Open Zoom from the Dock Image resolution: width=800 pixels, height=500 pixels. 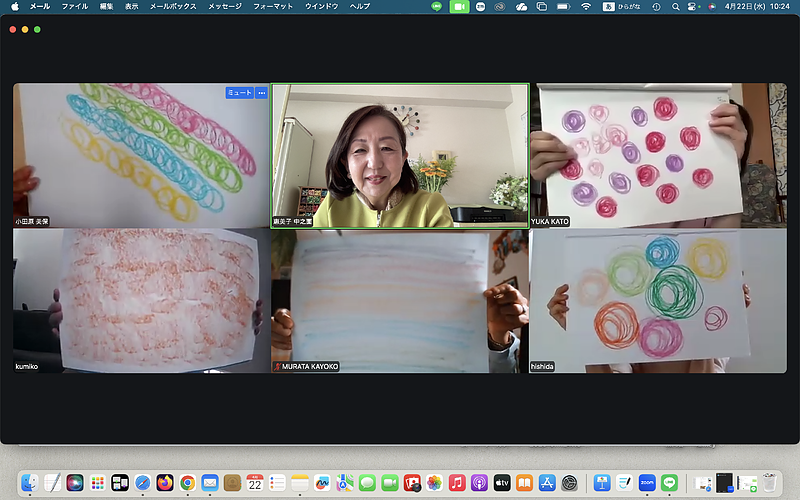click(x=647, y=482)
